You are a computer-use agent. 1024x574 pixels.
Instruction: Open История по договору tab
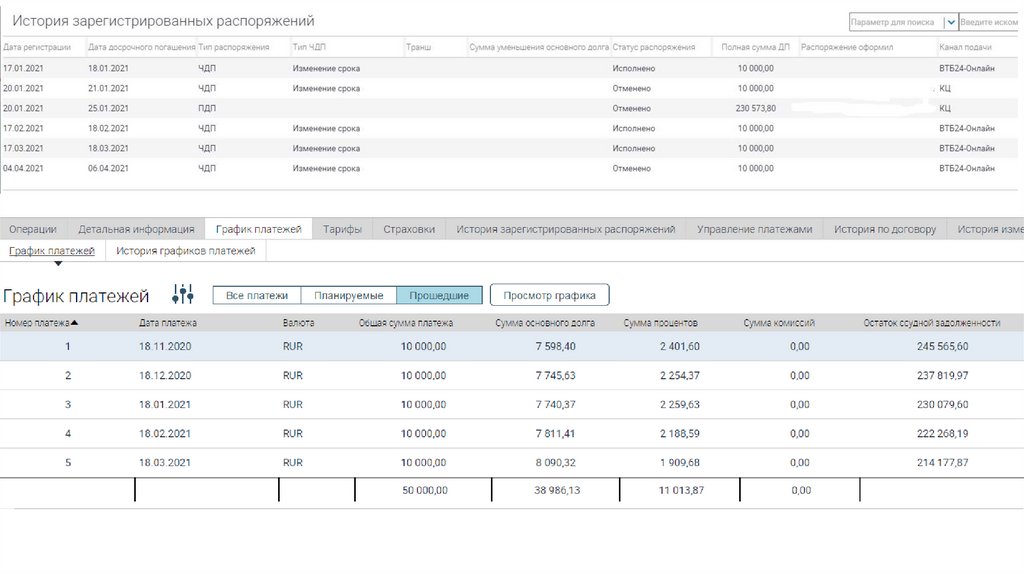point(884,229)
